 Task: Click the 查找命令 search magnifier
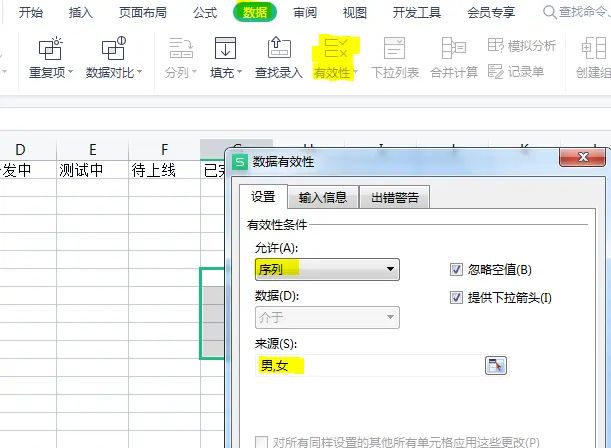coord(549,12)
